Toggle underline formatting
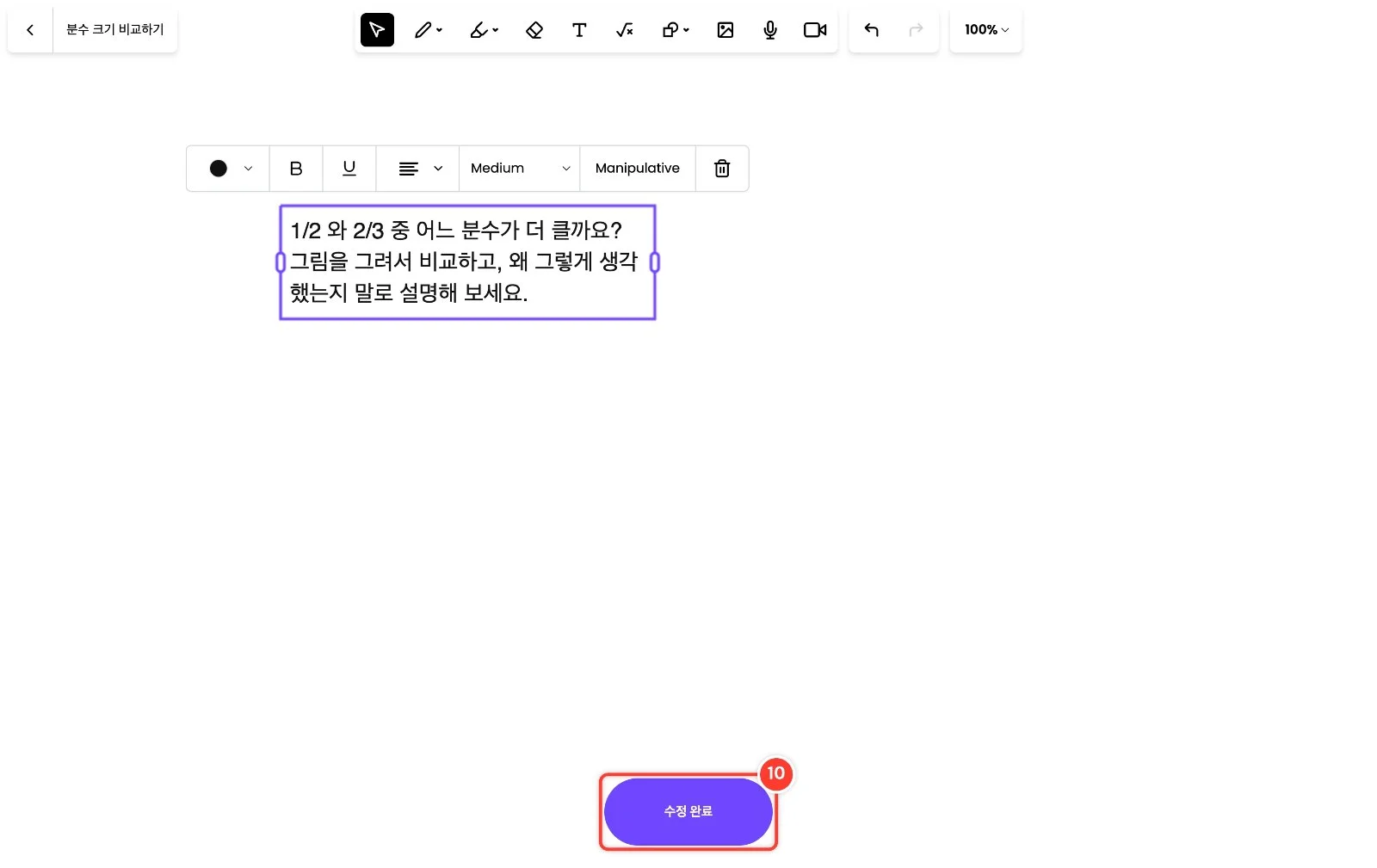Screen dimensions: 1377x868 (349, 169)
